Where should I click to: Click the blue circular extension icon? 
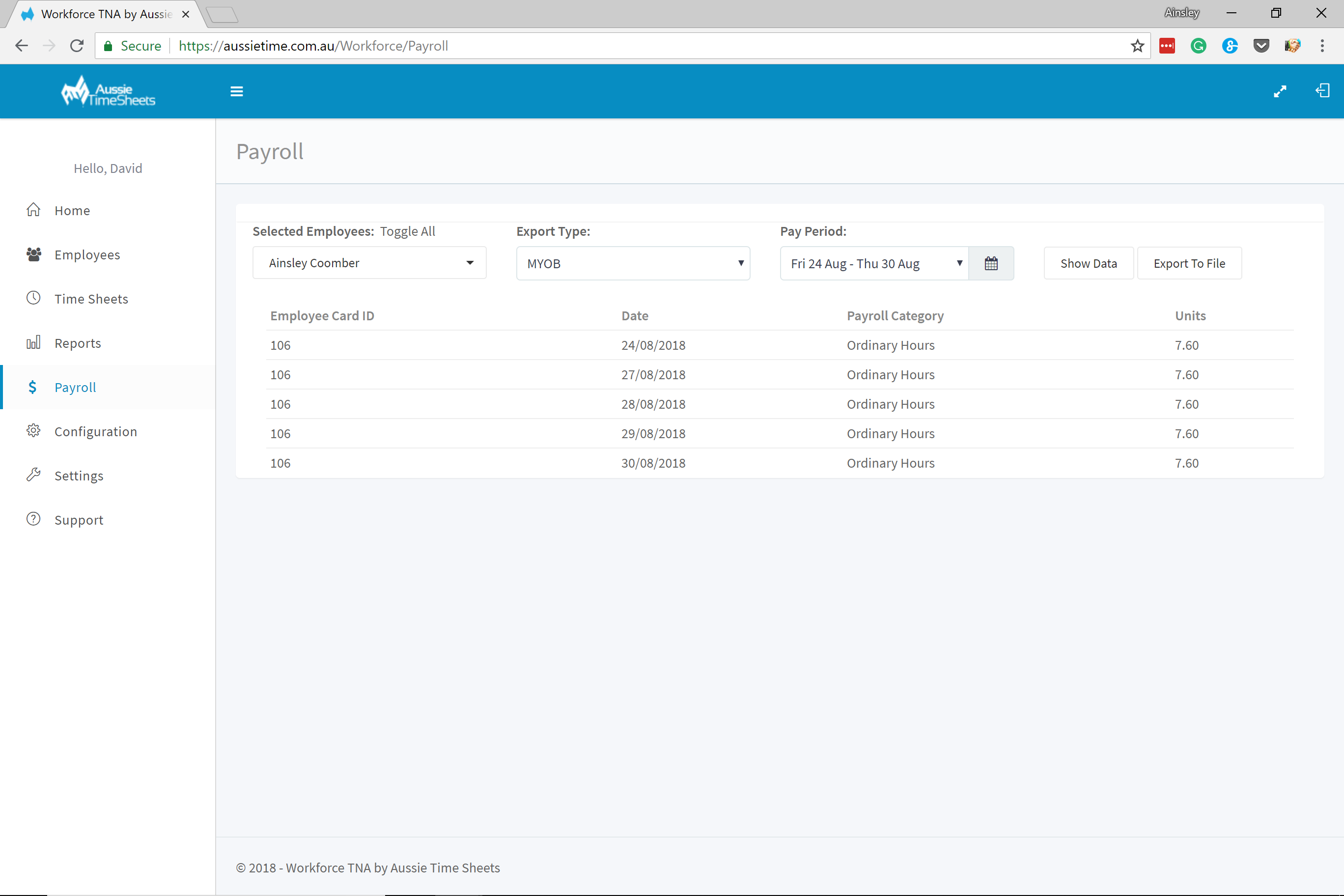1230,46
